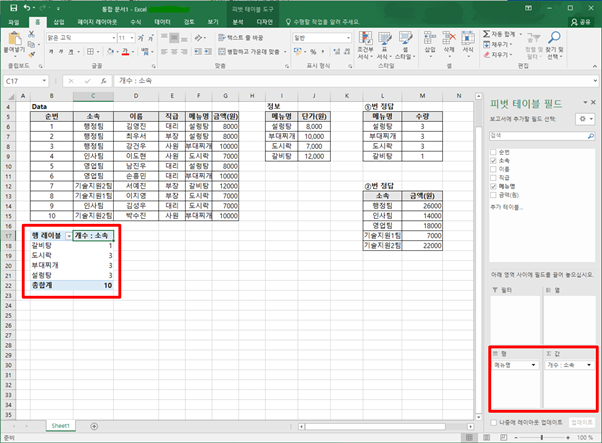Click the 공유 share button
602x443 pixels.
(581, 22)
